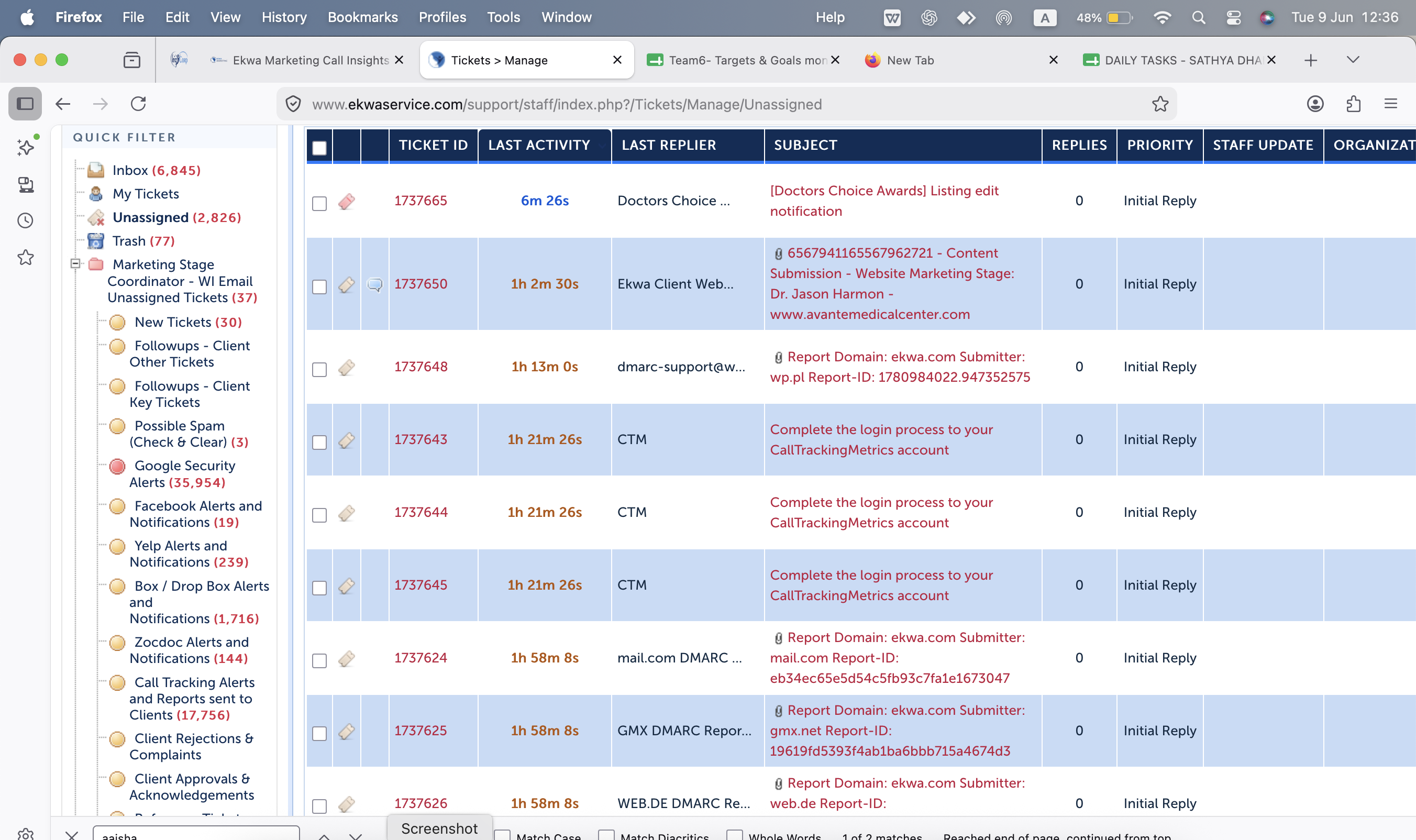List all tabs dropdown chevron
This screenshot has height=840, width=1416.
1353,60
